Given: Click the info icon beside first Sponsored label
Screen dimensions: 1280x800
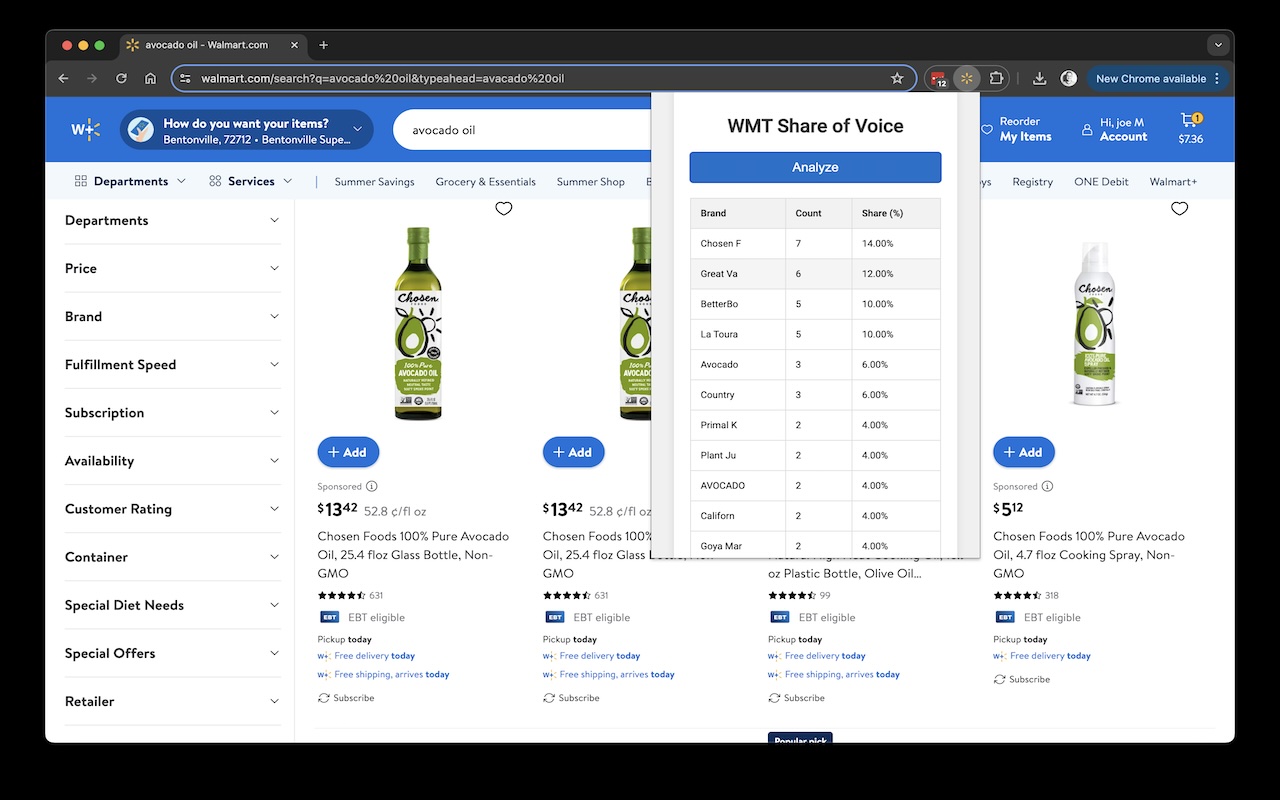Looking at the screenshot, I should (372, 486).
